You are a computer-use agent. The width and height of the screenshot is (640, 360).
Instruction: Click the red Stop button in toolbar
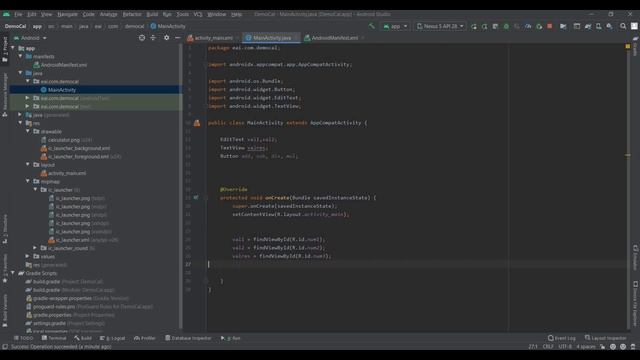(550, 26)
